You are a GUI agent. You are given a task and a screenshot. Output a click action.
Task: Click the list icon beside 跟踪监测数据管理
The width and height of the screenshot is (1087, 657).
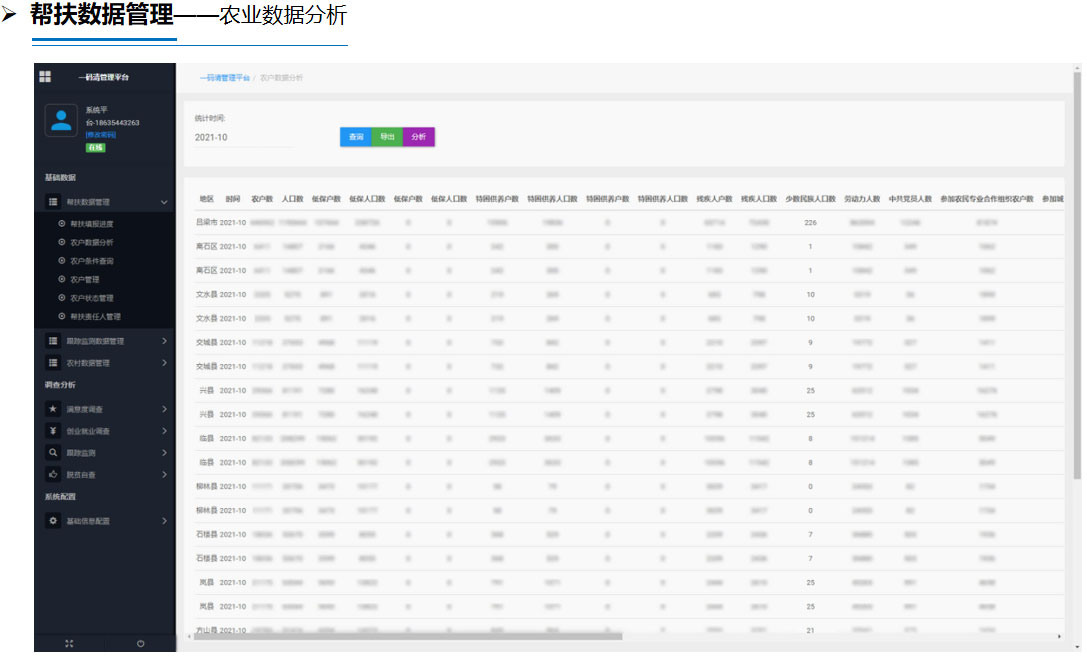coord(53,341)
